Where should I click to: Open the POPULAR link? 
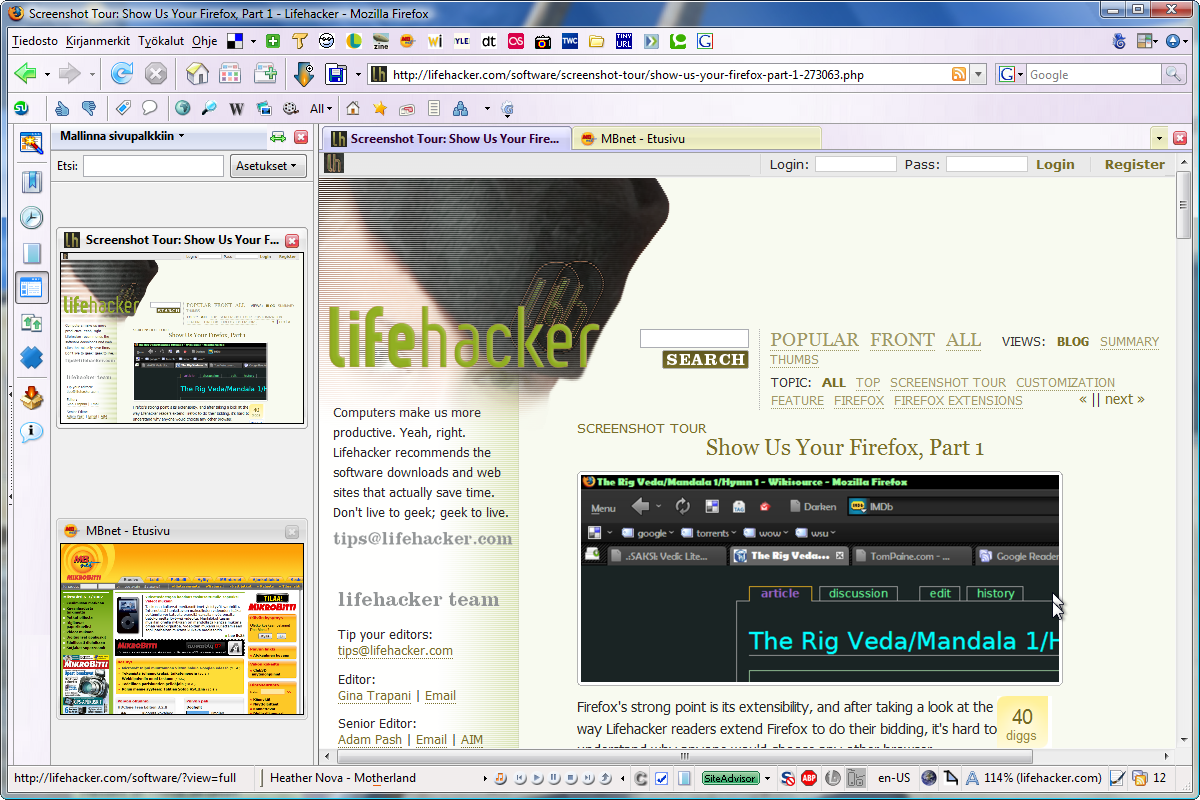(x=814, y=340)
